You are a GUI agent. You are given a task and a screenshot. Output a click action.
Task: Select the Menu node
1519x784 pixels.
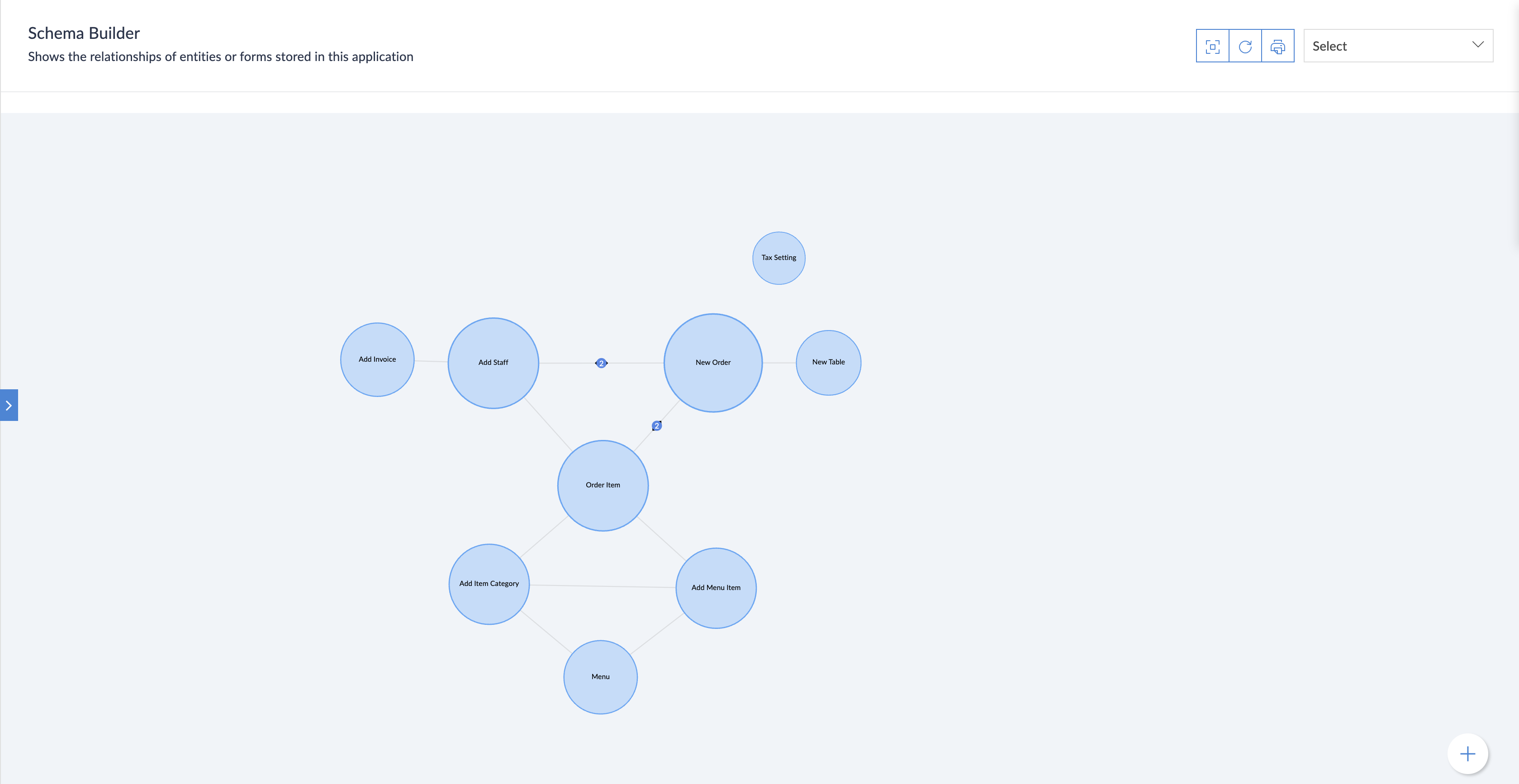(600, 677)
